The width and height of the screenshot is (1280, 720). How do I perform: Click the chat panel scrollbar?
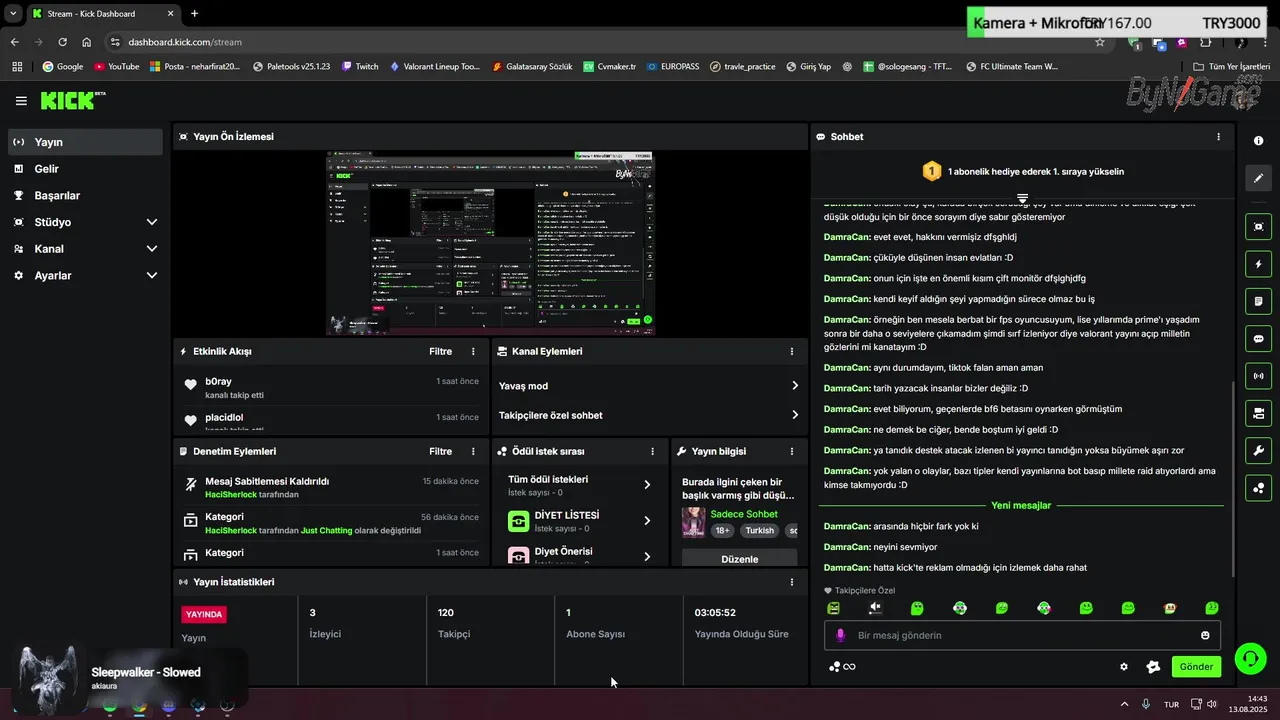click(1231, 480)
